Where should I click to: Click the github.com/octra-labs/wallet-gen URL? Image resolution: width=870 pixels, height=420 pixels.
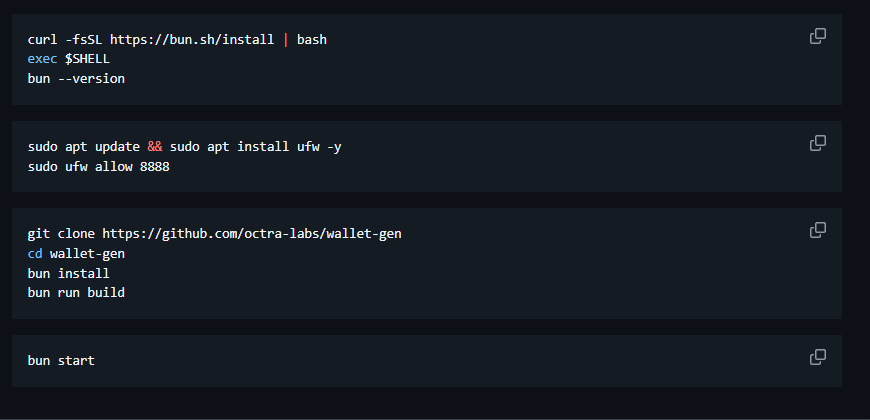click(x=252, y=234)
